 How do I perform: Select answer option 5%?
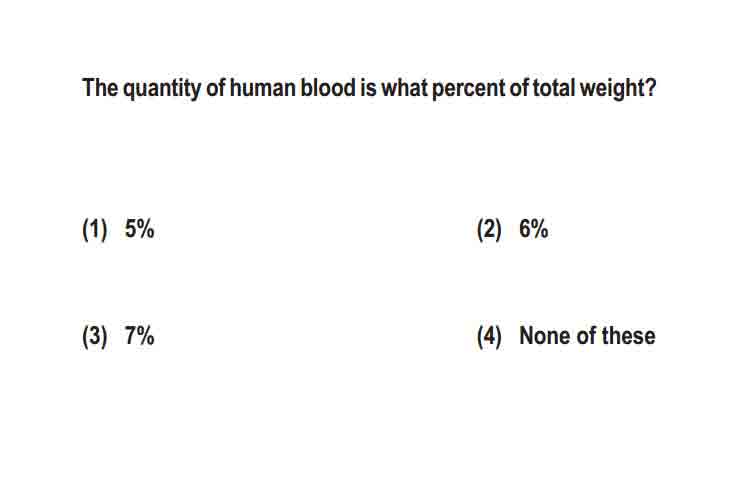click(139, 229)
